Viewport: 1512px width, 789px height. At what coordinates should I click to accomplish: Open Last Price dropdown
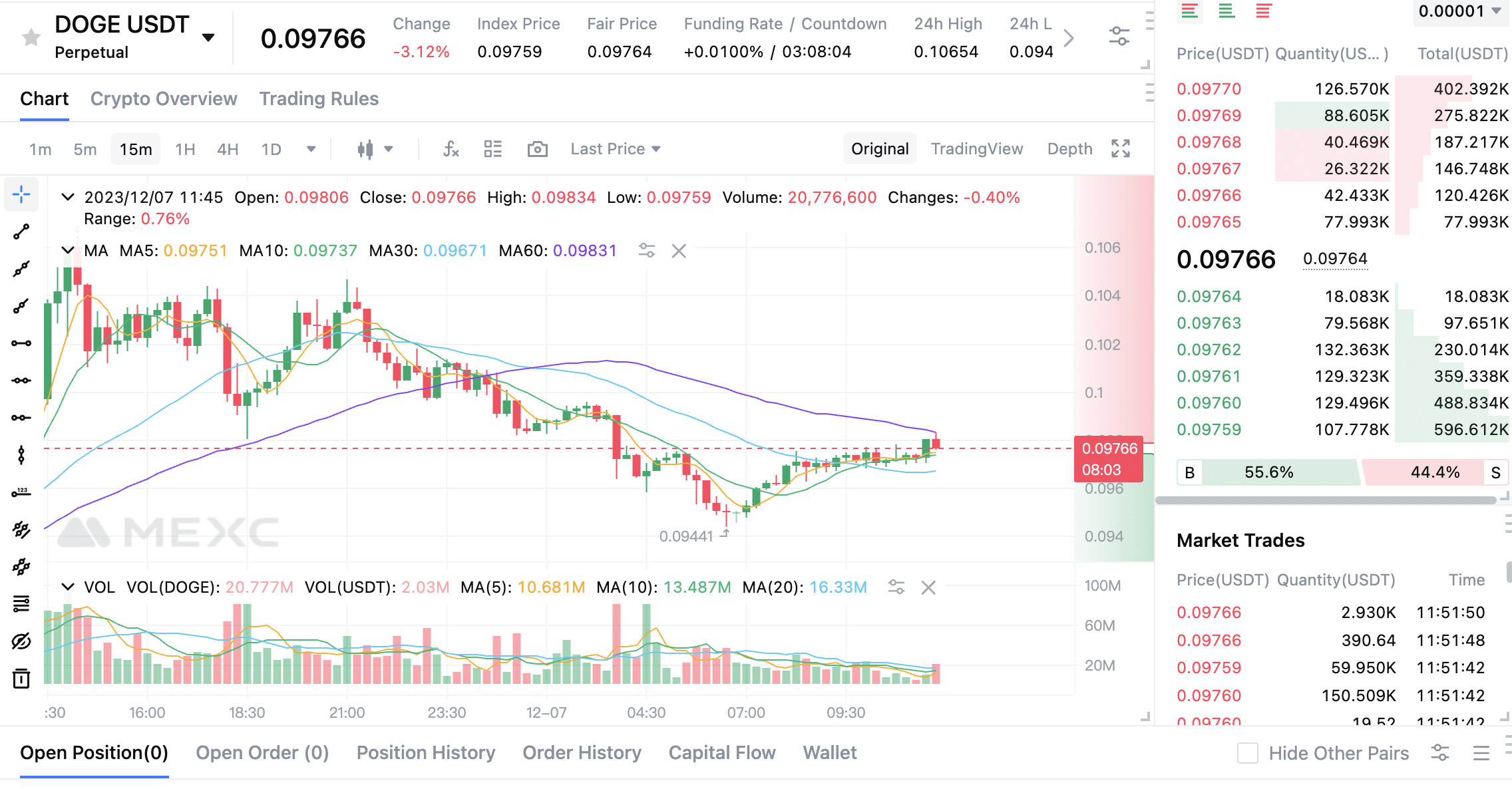615,149
